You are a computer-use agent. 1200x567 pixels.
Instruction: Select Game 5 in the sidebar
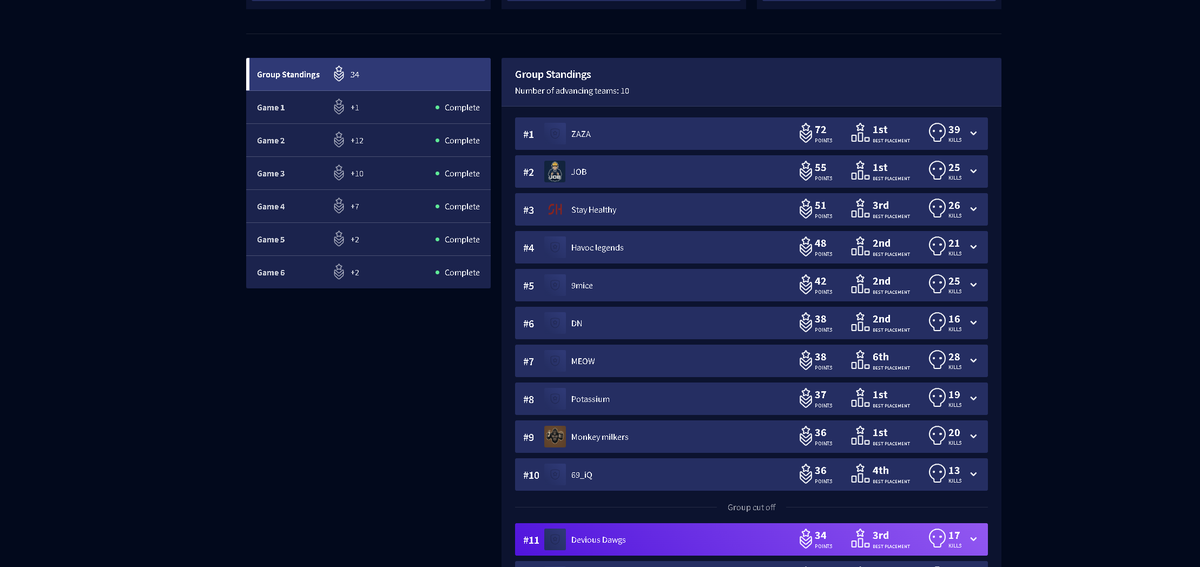[368, 239]
